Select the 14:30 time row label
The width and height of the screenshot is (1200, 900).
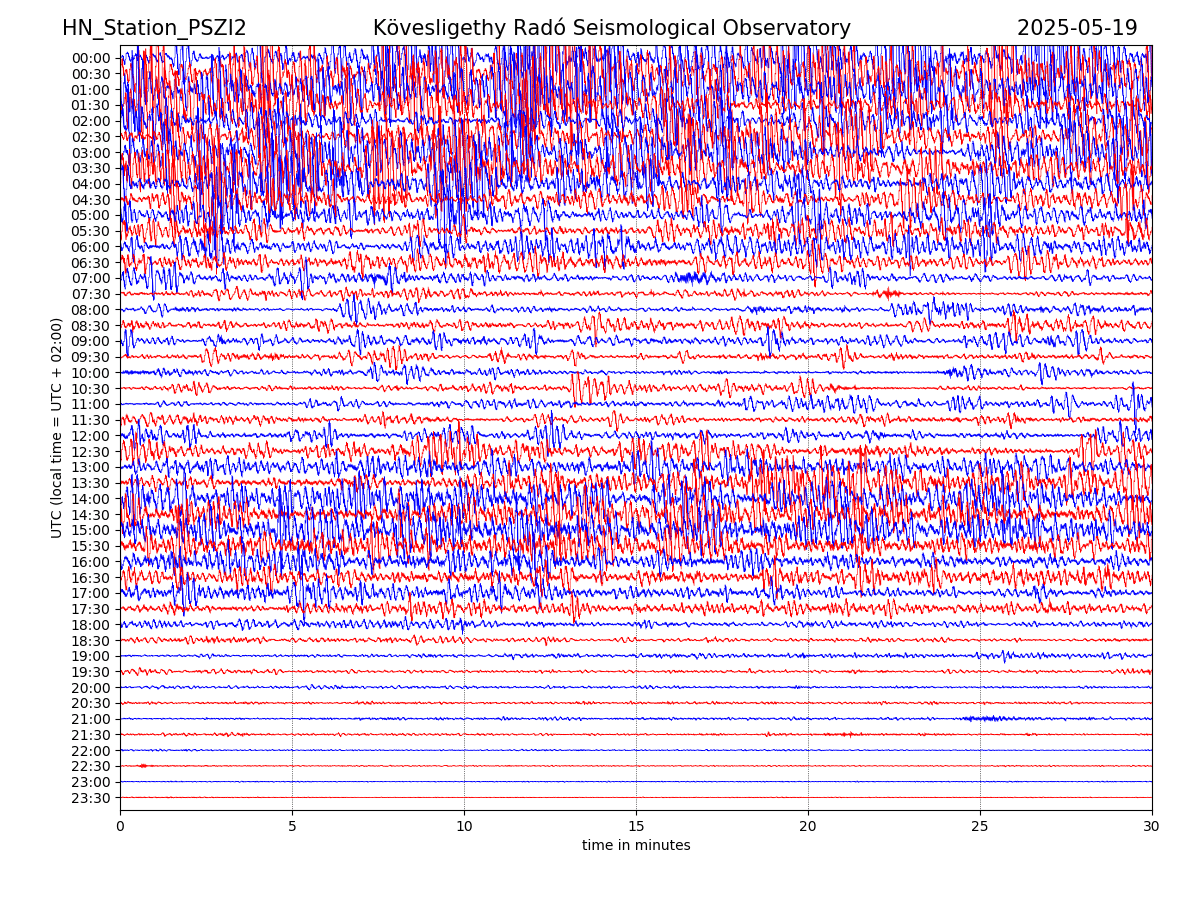click(90, 515)
